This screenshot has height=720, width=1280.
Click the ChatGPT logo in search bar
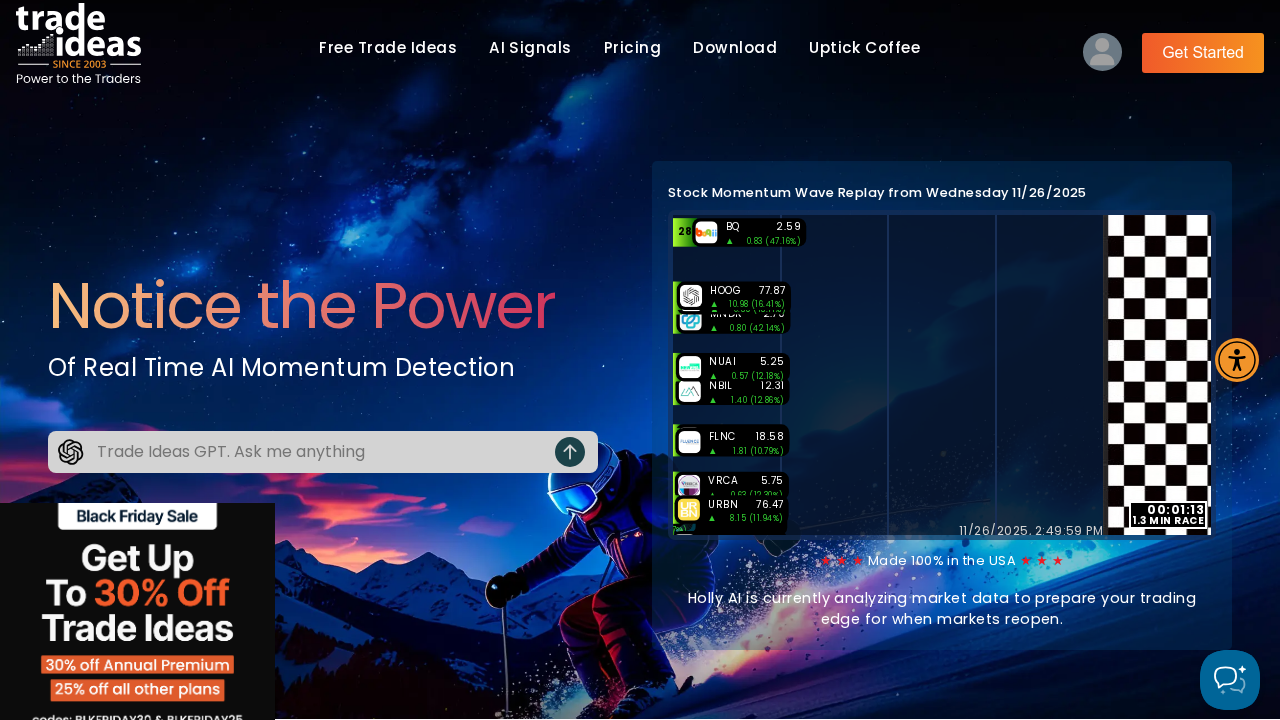[71, 452]
